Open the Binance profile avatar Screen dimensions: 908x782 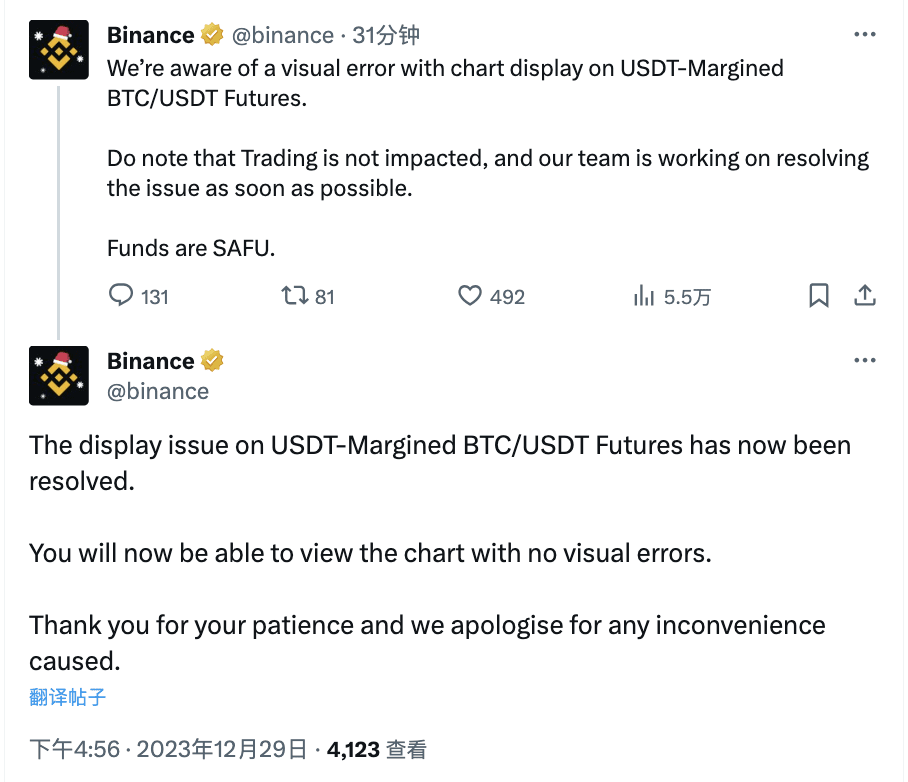58,49
